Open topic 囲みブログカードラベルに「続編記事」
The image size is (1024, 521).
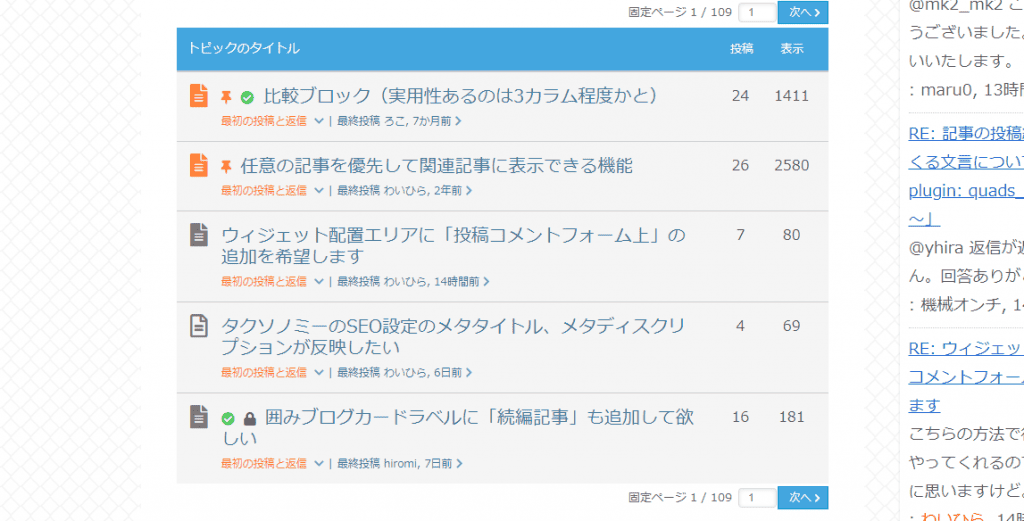point(457,427)
